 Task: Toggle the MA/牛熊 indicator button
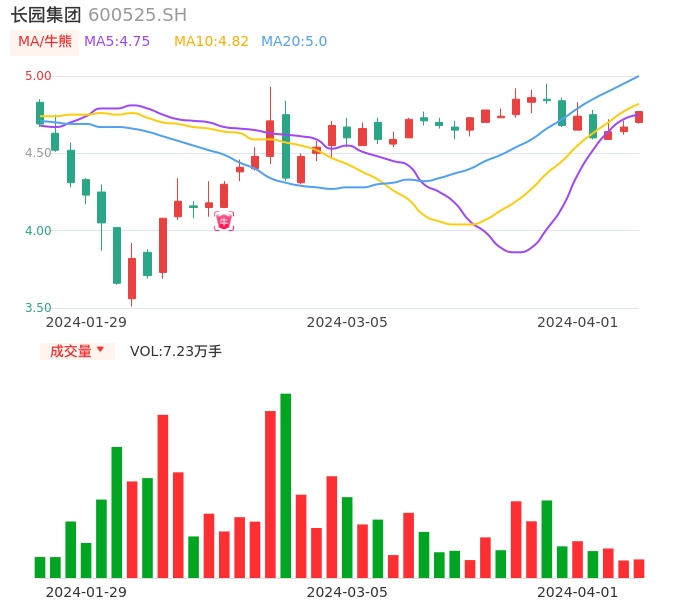coord(44,42)
